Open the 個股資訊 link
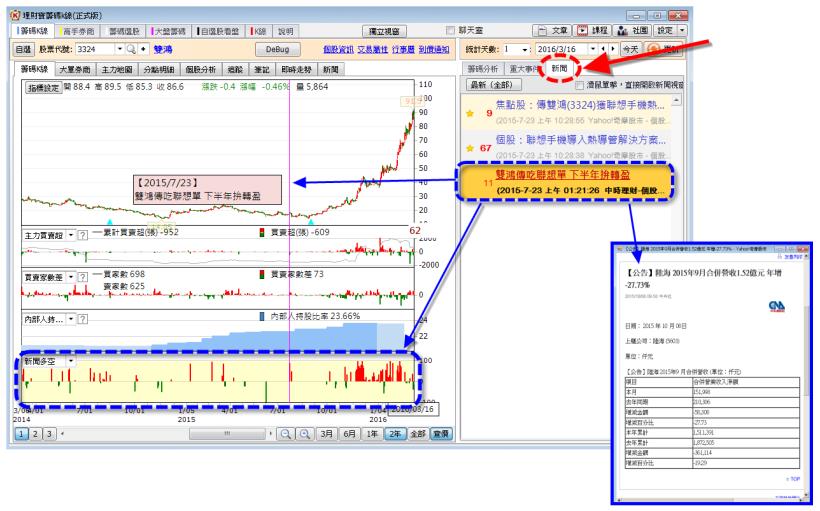The height and width of the screenshot is (511, 820). (338, 49)
